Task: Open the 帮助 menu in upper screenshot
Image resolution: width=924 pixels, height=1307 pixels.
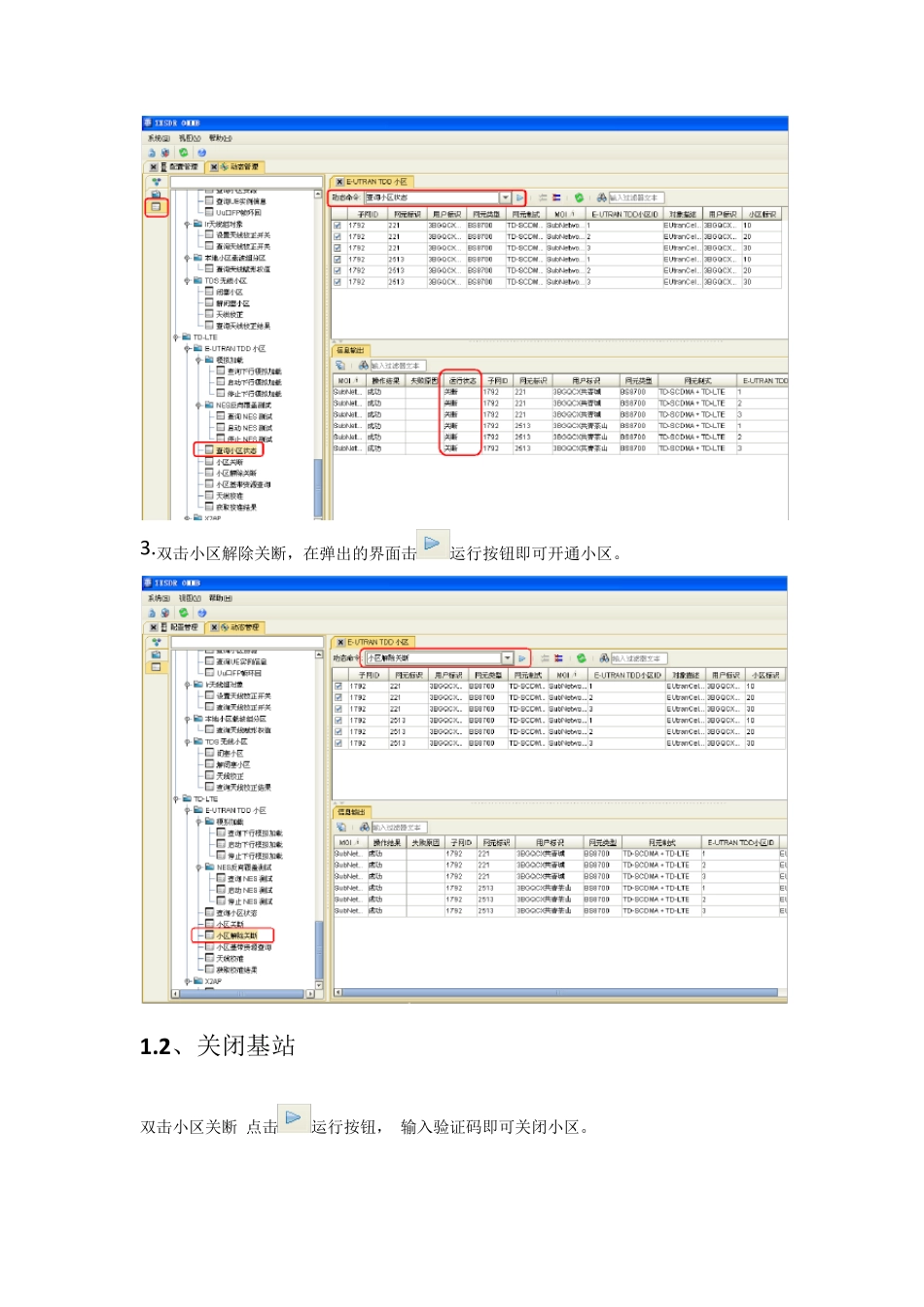Action: 221,138
